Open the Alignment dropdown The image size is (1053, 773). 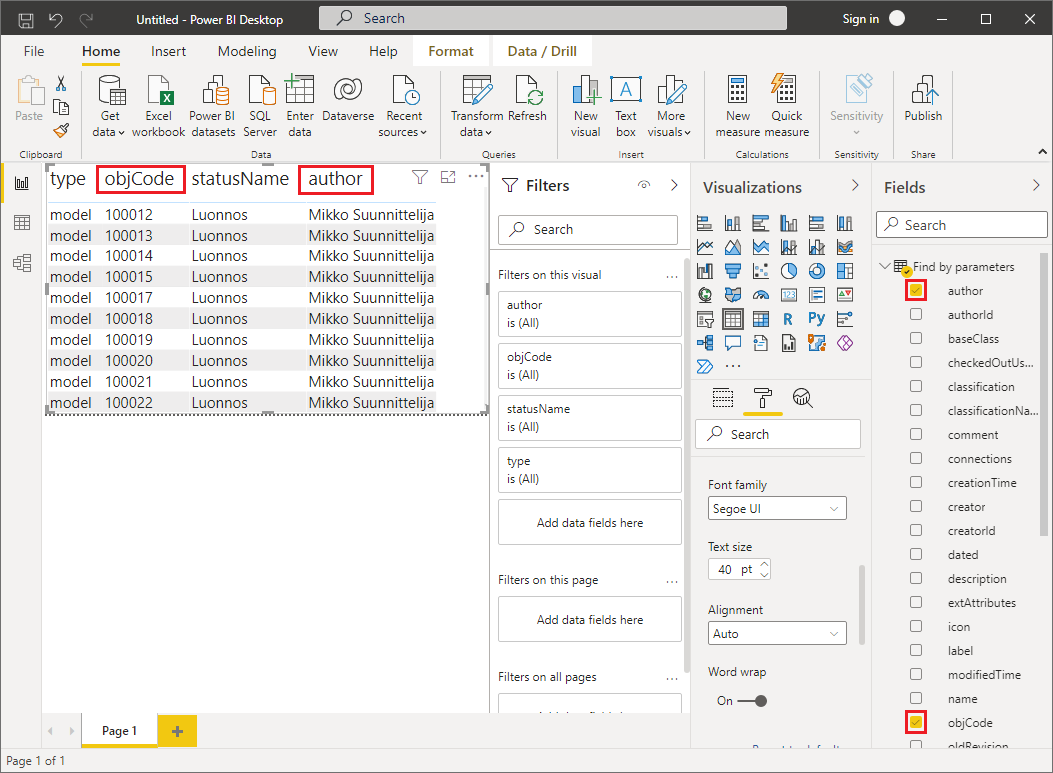click(x=777, y=634)
